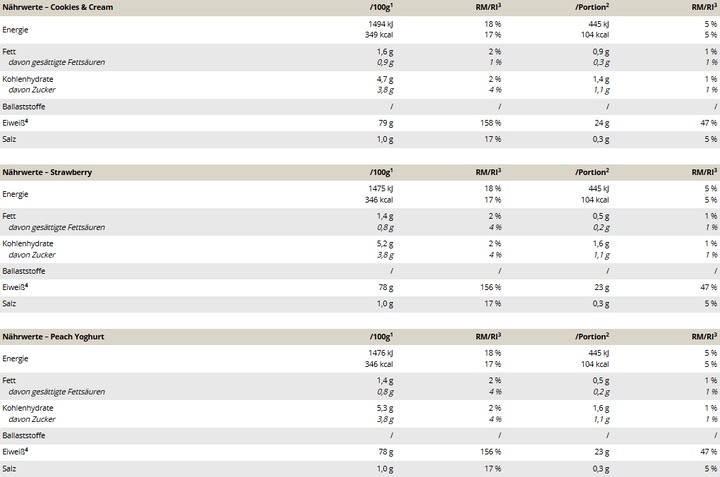The width and height of the screenshot is (720, 477).
Task: Click the Ballaststoffe label in Strawberry table
Action: pyautogui.click(x=24, y=271)
